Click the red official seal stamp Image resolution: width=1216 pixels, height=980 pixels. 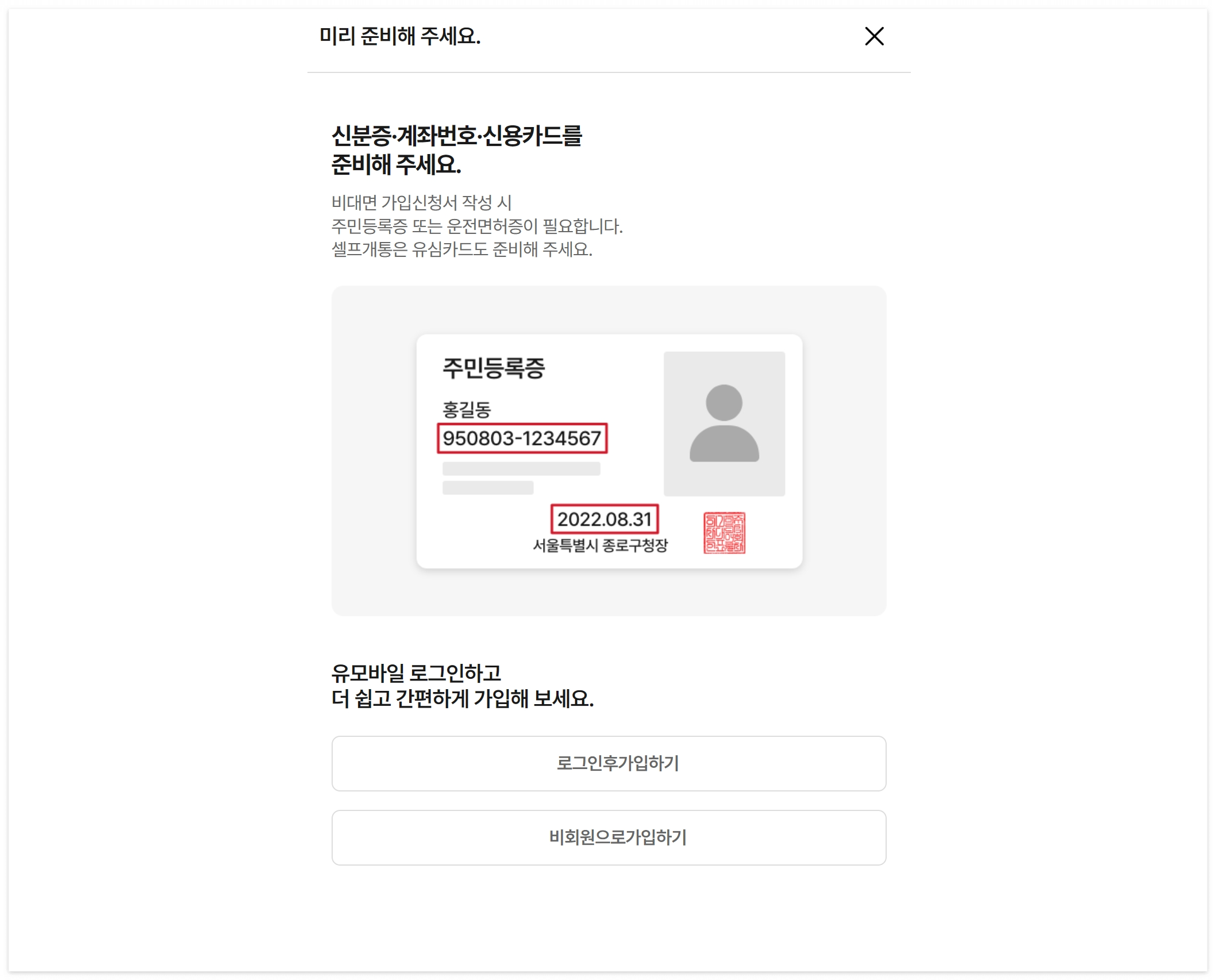(x=724, y=533)
